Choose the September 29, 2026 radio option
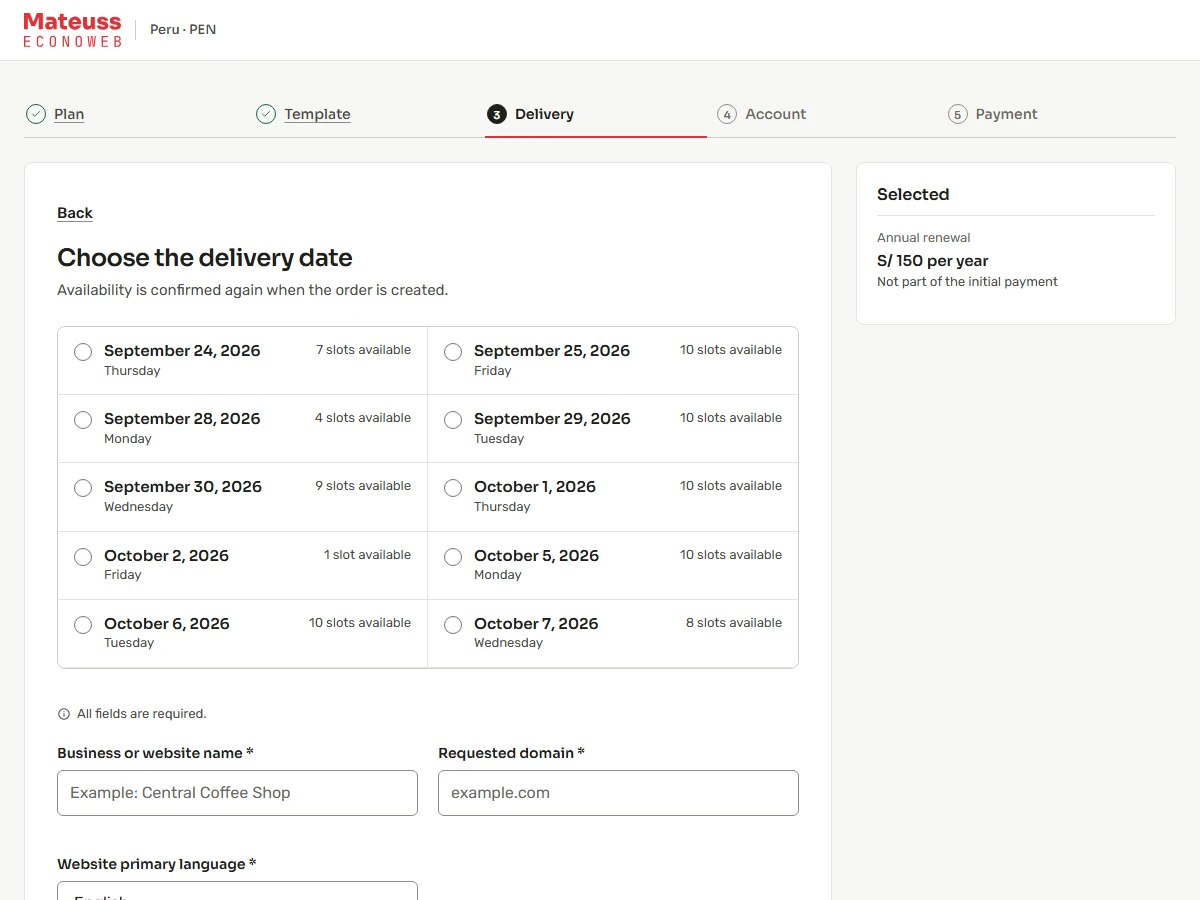Image resolution: width=1200 pixels, height=900 pixels. click(x=453, y=420)
